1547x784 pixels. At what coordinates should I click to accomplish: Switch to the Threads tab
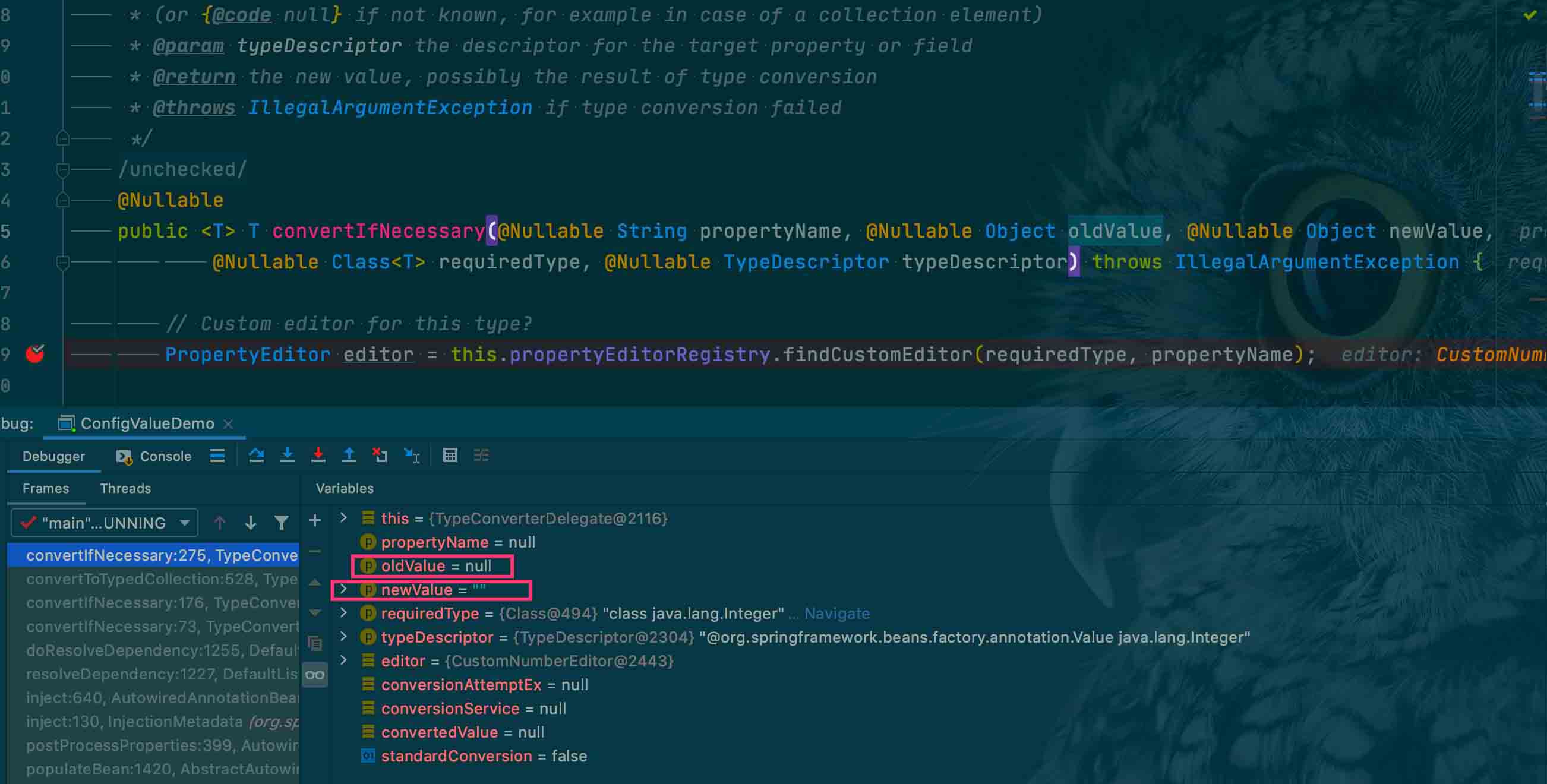(125, 488)
